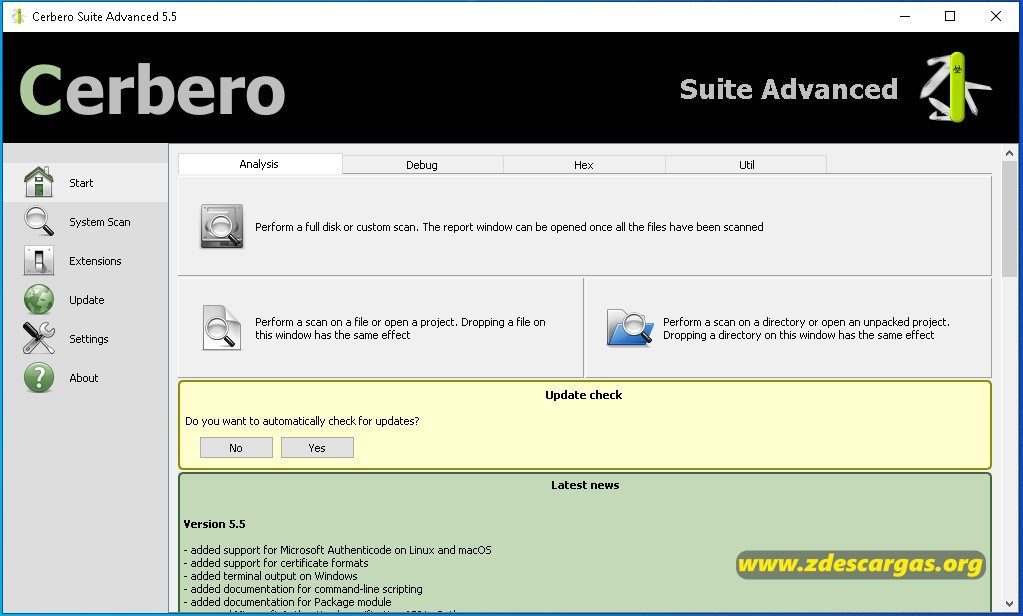The width and height of the screenshot is (1023, 616).
Task: Show About label in sidebar
Action: point(84,378)
